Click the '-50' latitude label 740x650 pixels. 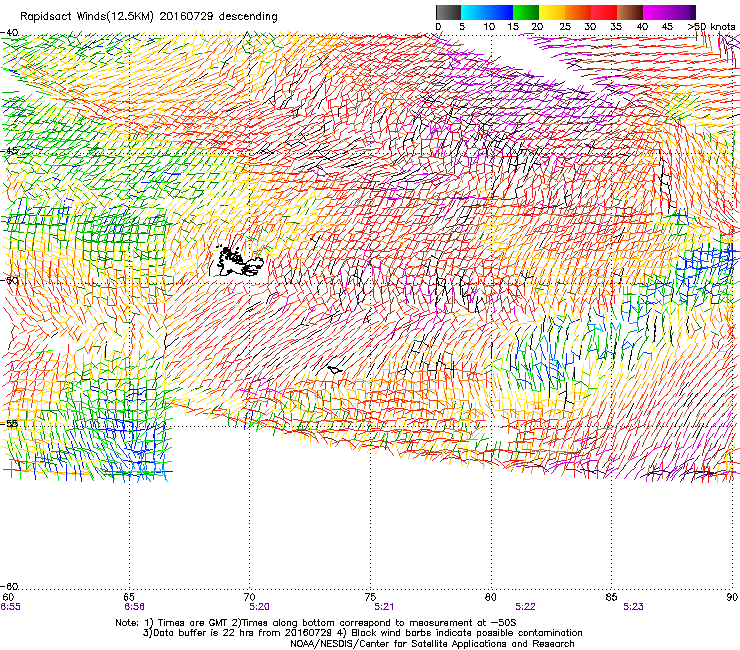pos(9,280)
